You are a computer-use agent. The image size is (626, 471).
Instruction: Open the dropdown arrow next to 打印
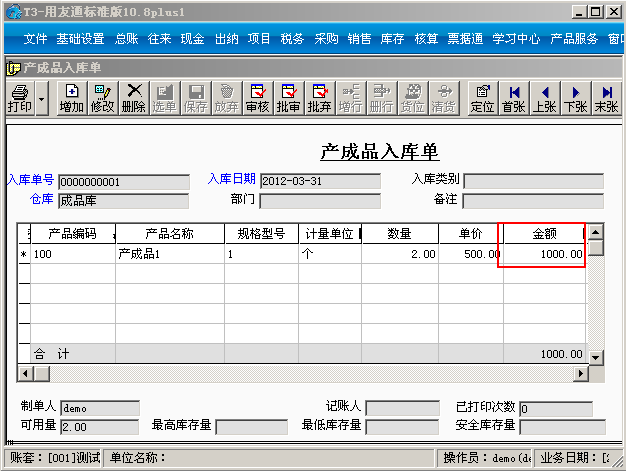tap(42, 98)
